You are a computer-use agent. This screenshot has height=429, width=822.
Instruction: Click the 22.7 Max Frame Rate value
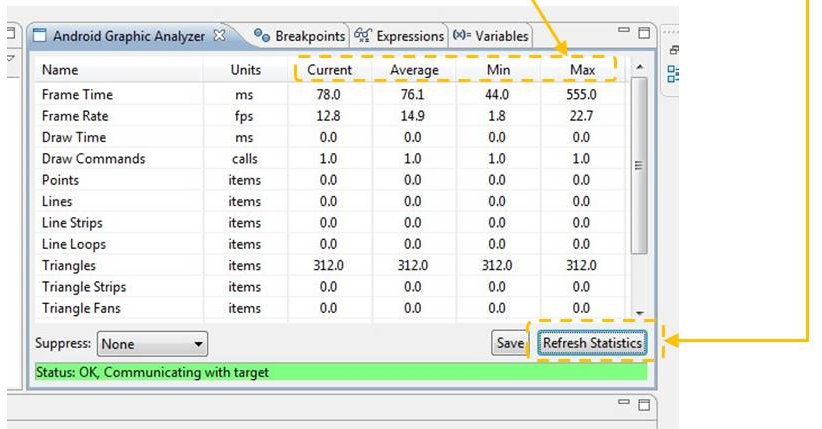pos(581,116)
